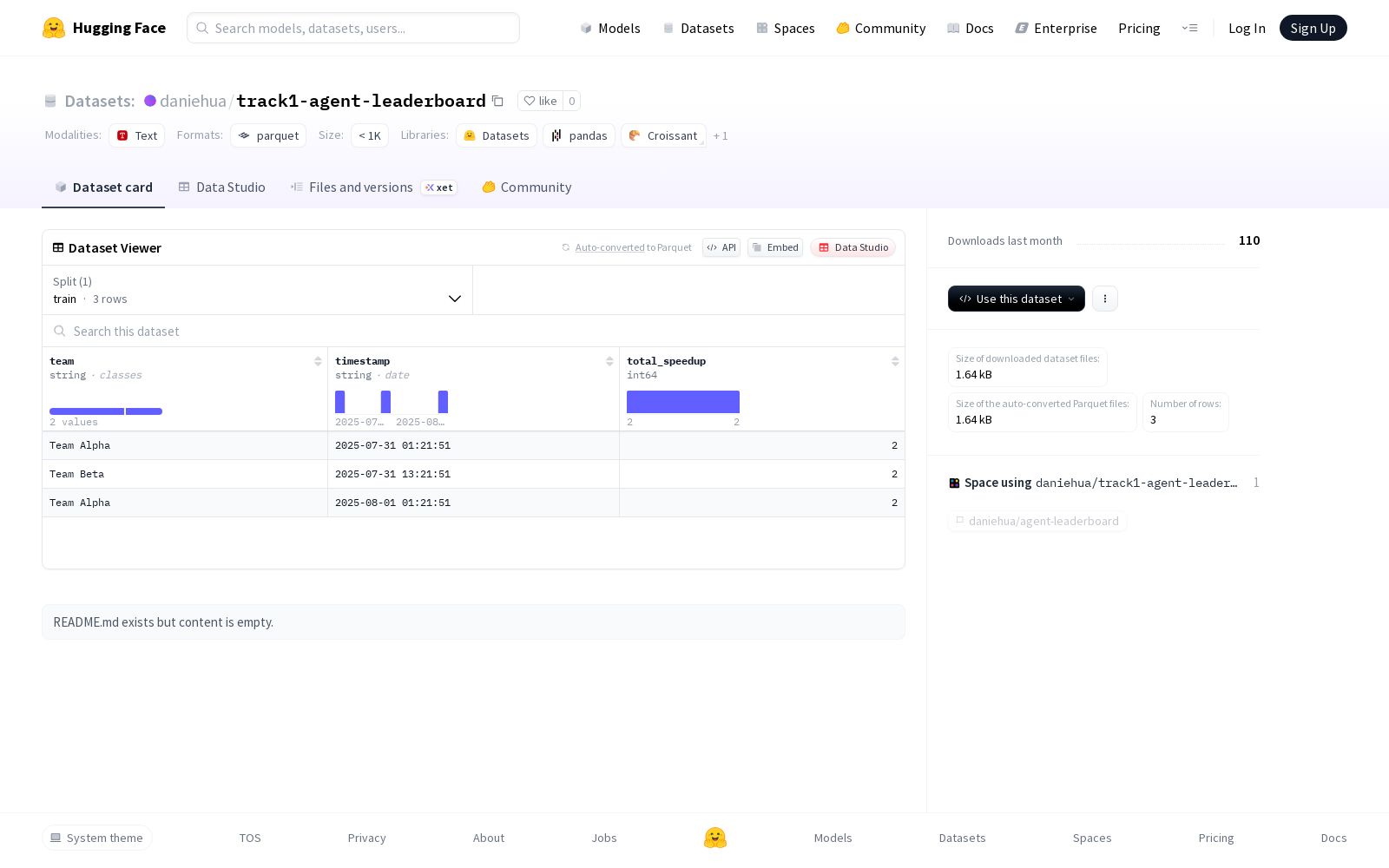The height and width of the screenshot is (868, 1389).
Task: Click the Sign Up button
Action: pos(1313,28)
